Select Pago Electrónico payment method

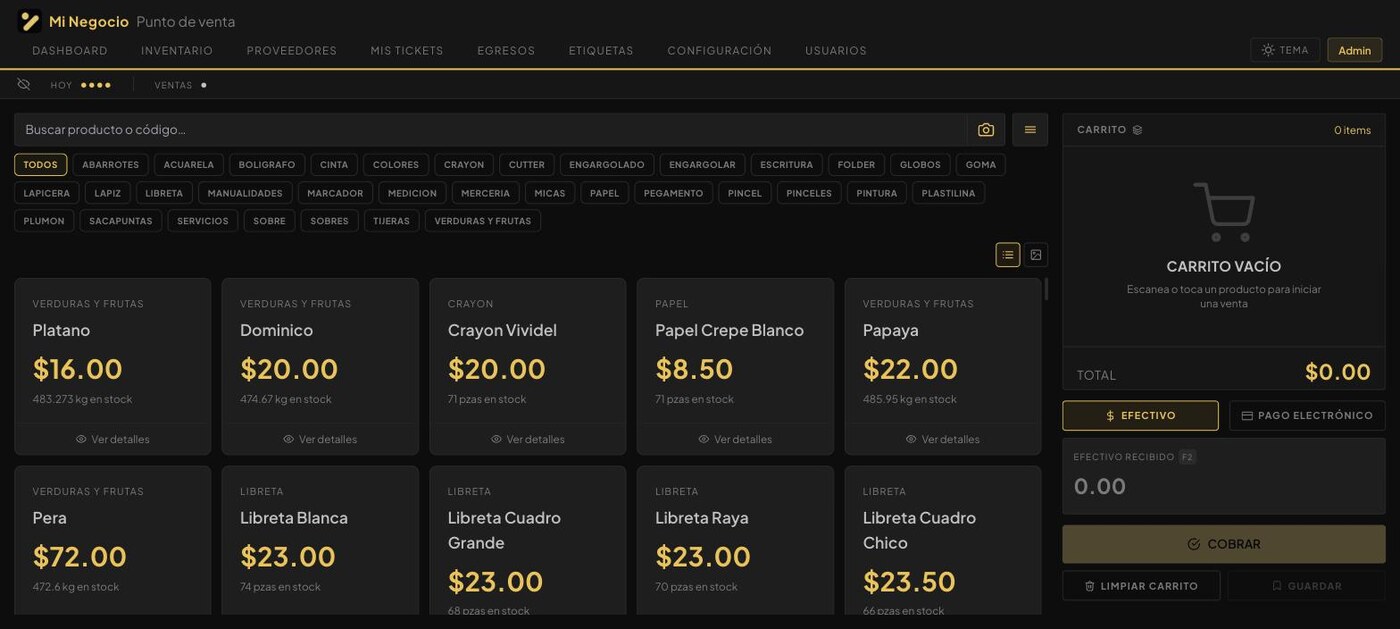click(1307, 415)
